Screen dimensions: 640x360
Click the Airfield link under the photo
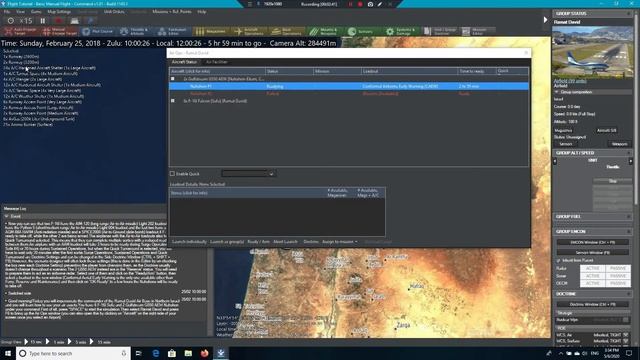click(570, 81)
